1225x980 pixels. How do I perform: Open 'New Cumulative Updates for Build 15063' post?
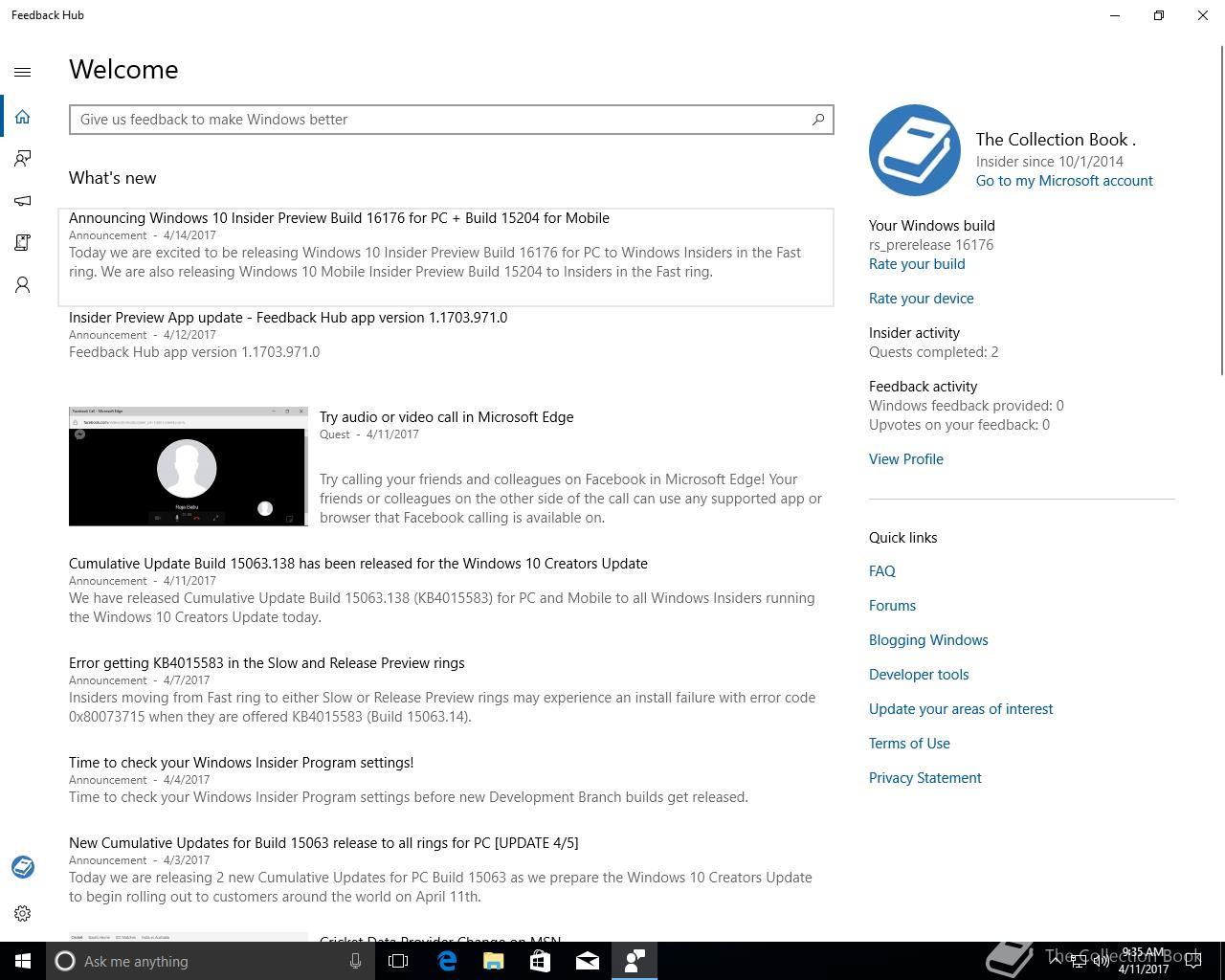coord(323,843)
